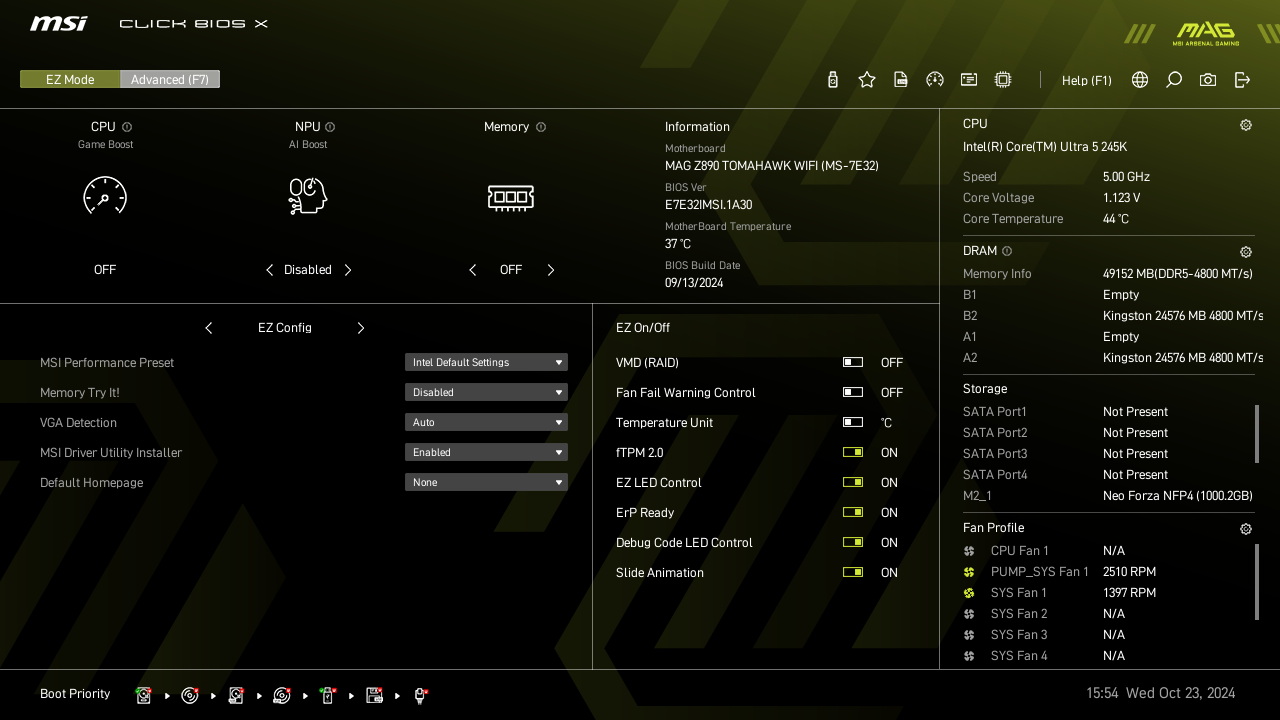Open Hardware Monitor gauge icon

point(935,80)
